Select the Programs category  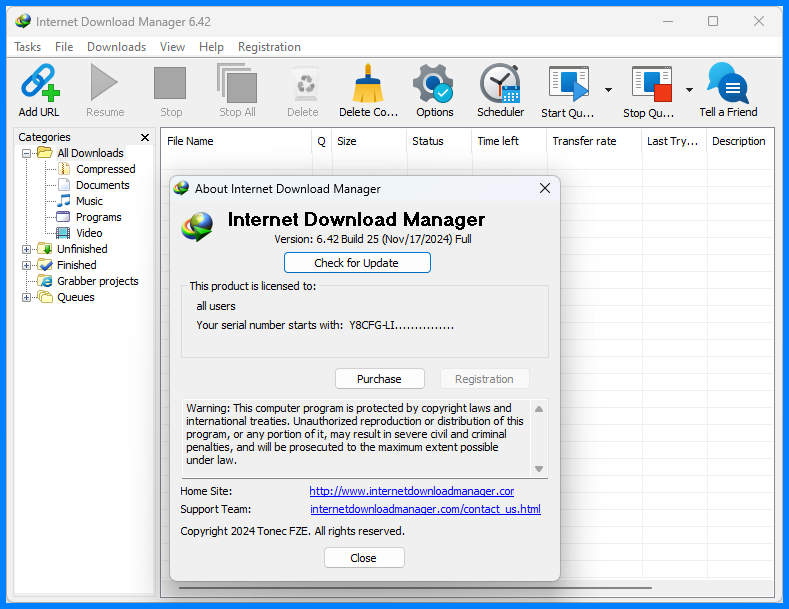[x=99, y=217]
